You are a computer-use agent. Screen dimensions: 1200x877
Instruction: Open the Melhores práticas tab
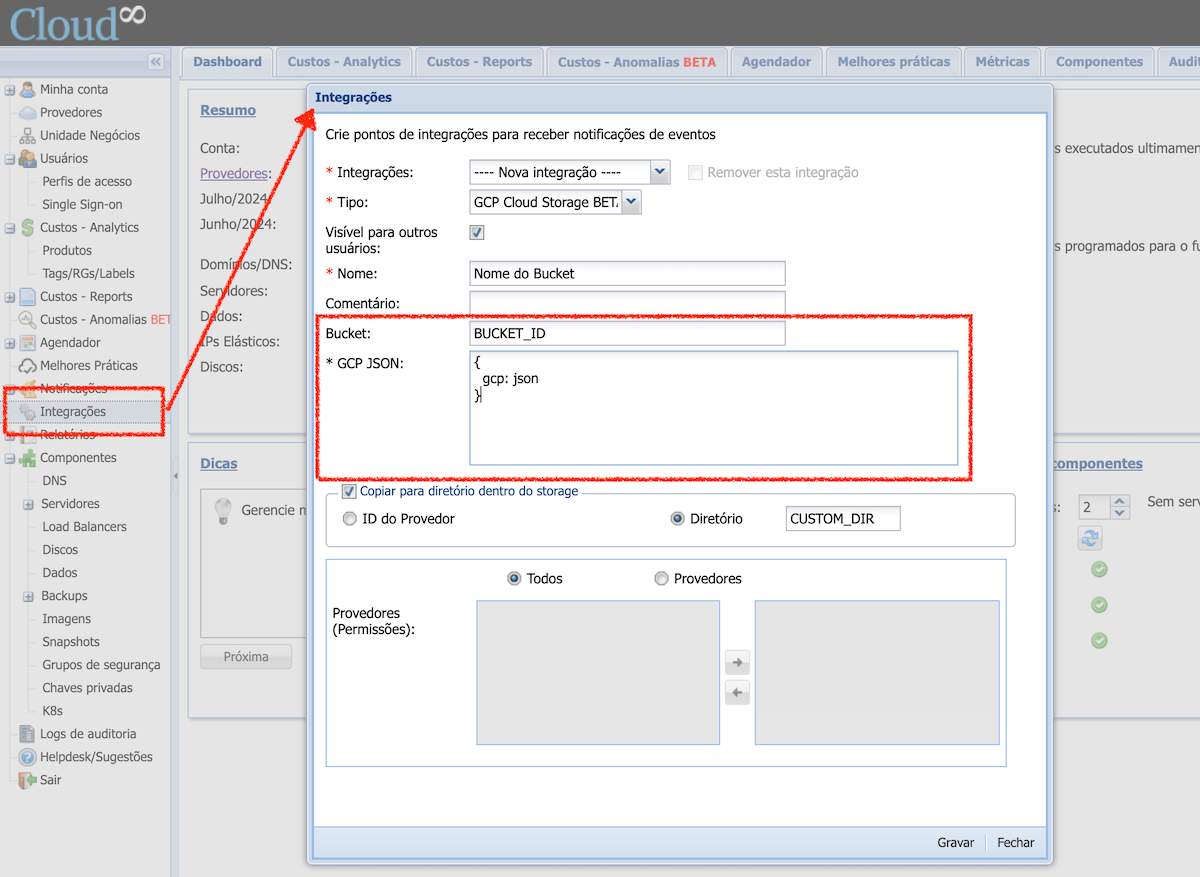894,62
